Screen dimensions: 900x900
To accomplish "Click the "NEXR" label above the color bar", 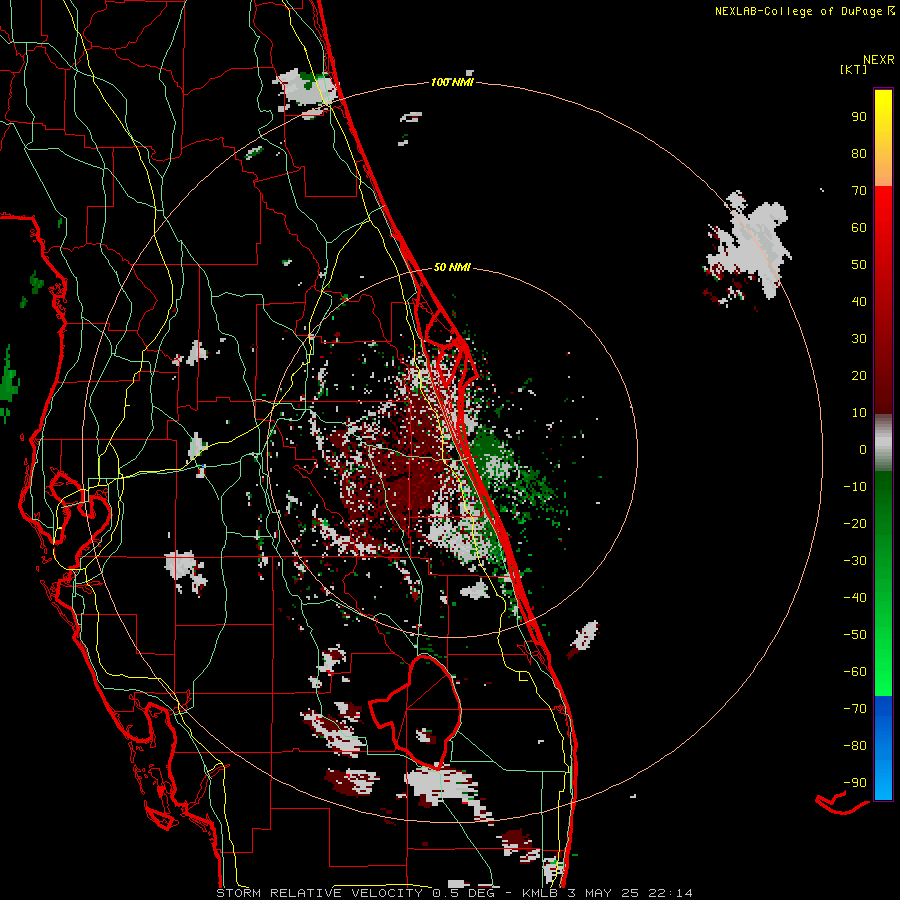I will 879,59.
